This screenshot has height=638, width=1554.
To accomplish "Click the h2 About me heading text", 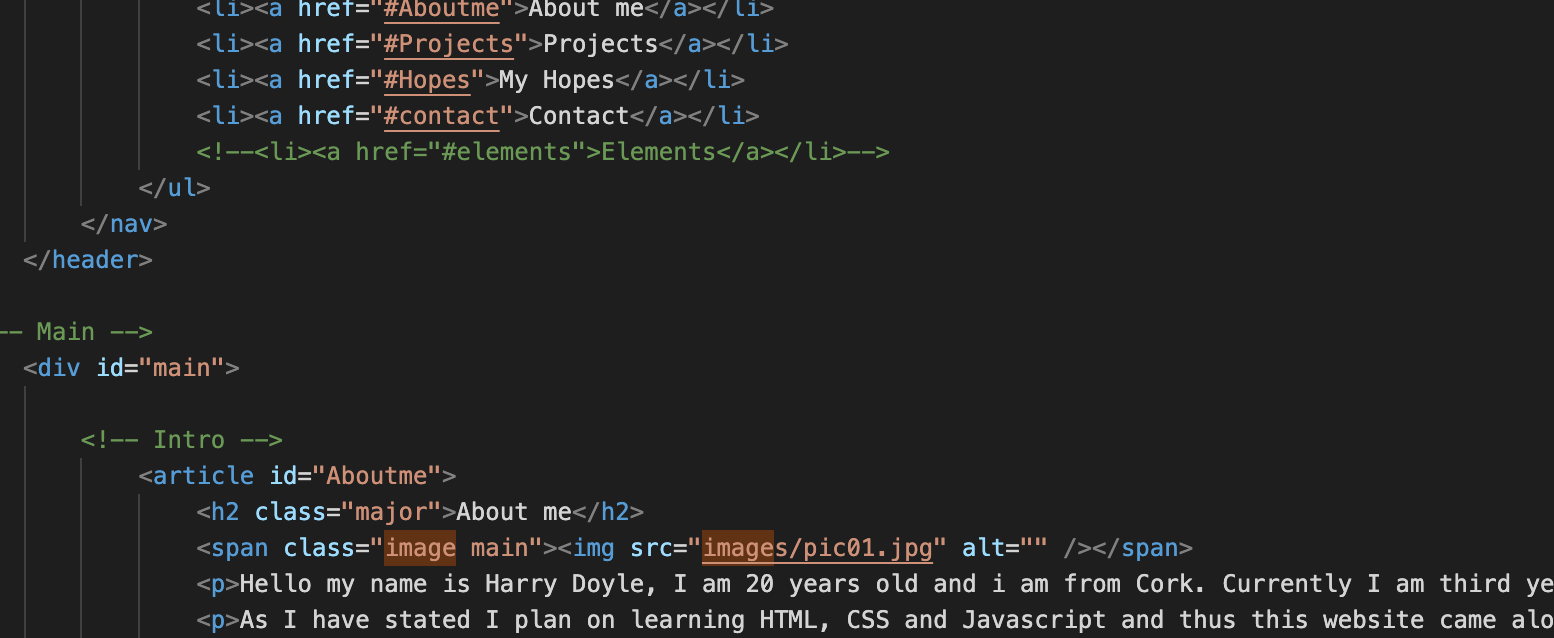I will click(514, 512).
